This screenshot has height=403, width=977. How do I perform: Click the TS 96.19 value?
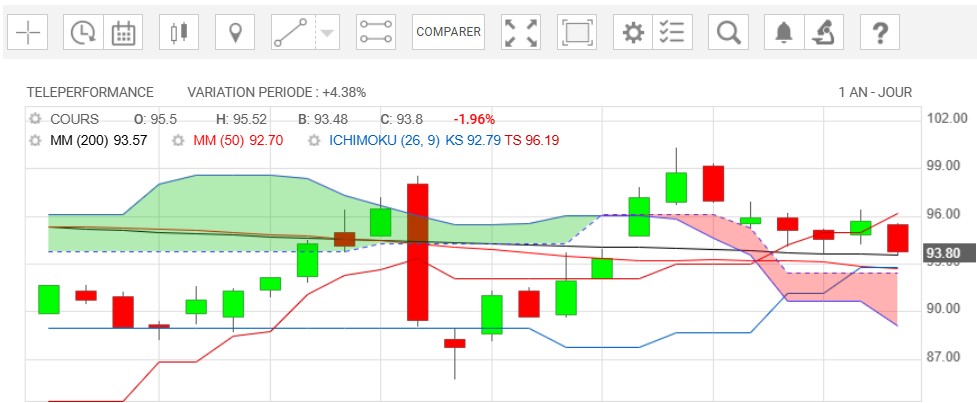point(531,141)
